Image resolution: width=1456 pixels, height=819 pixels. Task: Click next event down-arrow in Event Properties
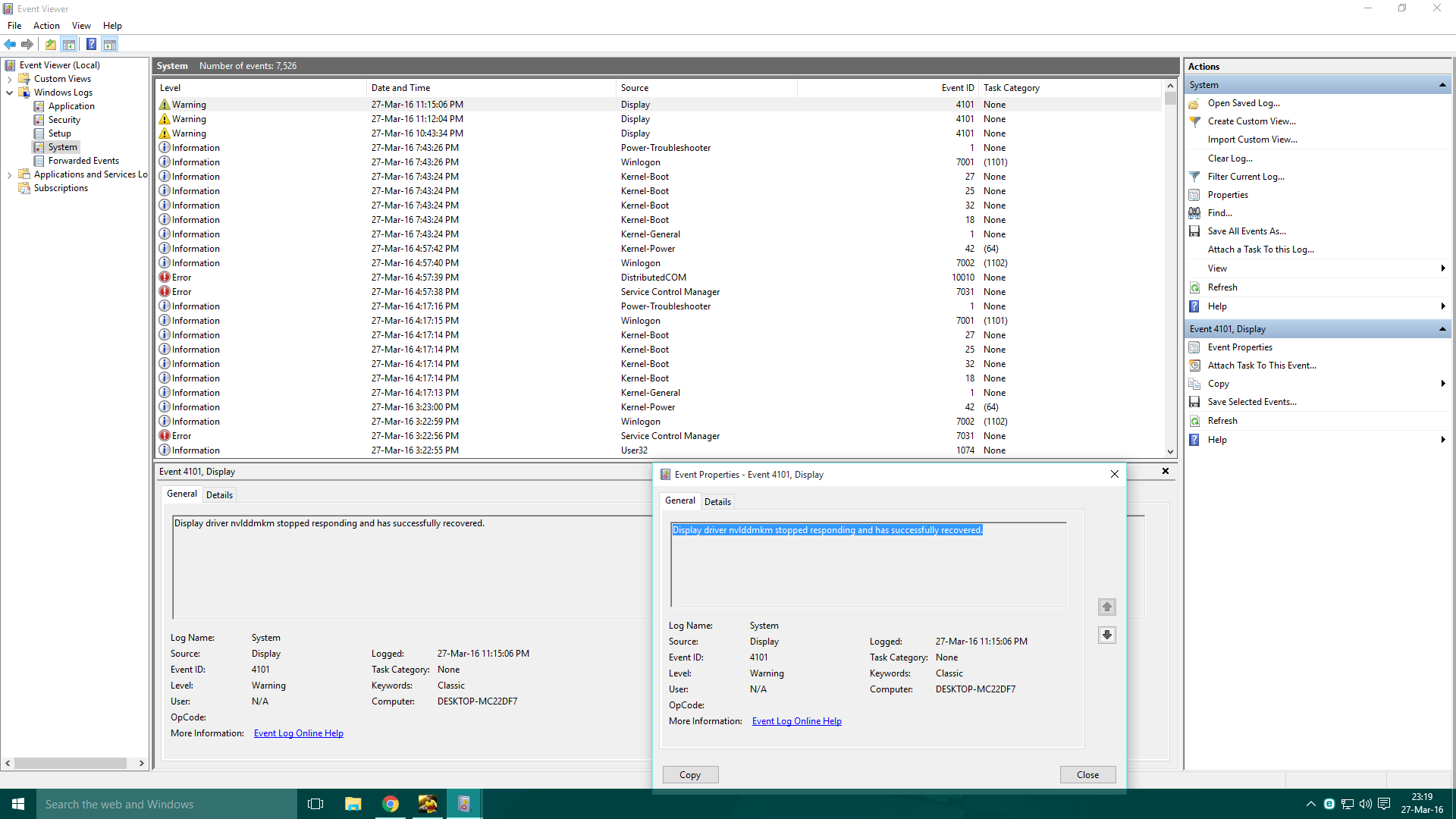point(1106,635)
